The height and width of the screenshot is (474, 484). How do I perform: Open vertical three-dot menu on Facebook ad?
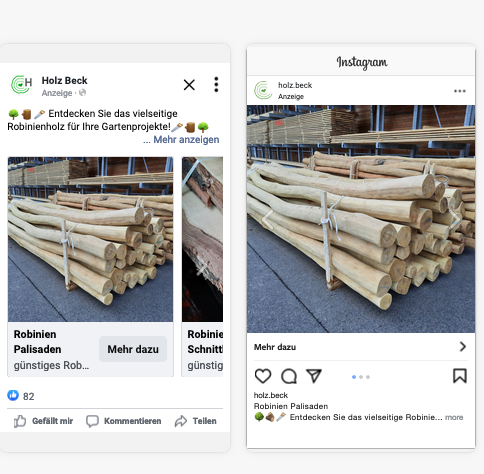(216, 84)
